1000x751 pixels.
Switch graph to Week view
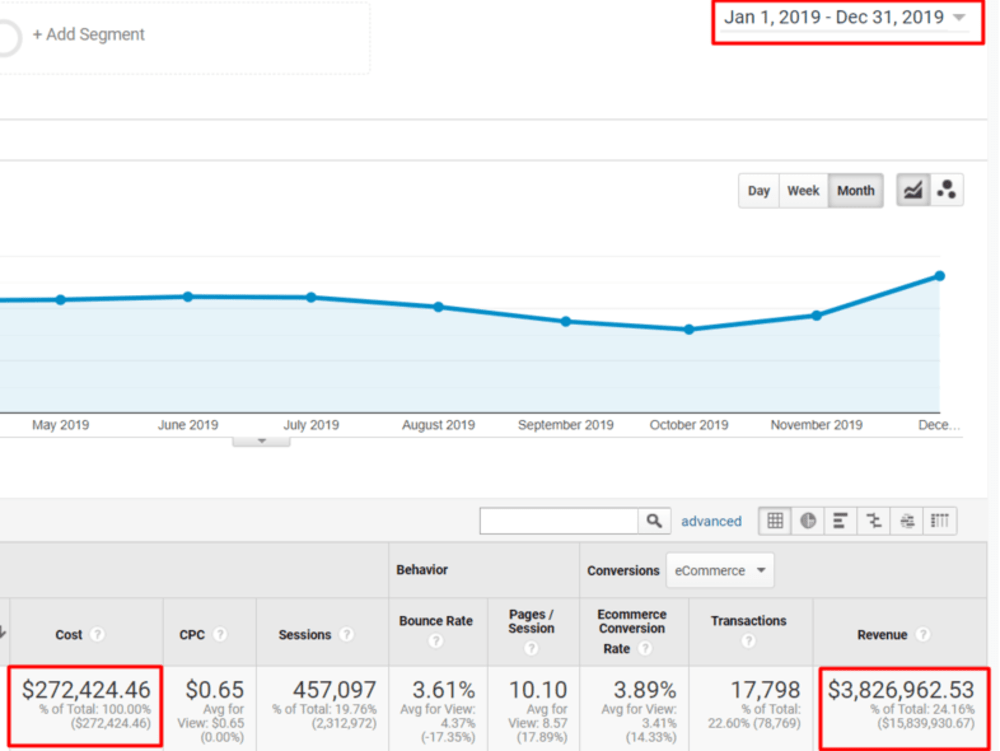pyautogui.click(x=803, y=191)
